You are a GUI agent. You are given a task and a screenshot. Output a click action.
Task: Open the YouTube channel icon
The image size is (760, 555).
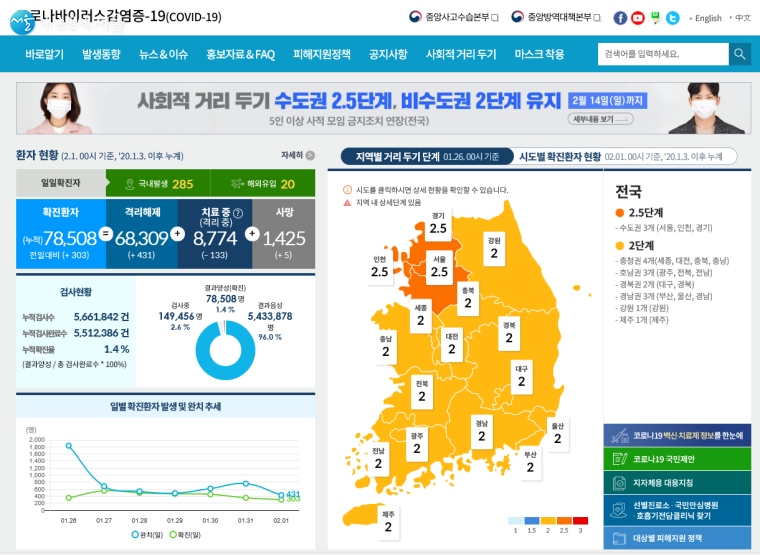637,18
